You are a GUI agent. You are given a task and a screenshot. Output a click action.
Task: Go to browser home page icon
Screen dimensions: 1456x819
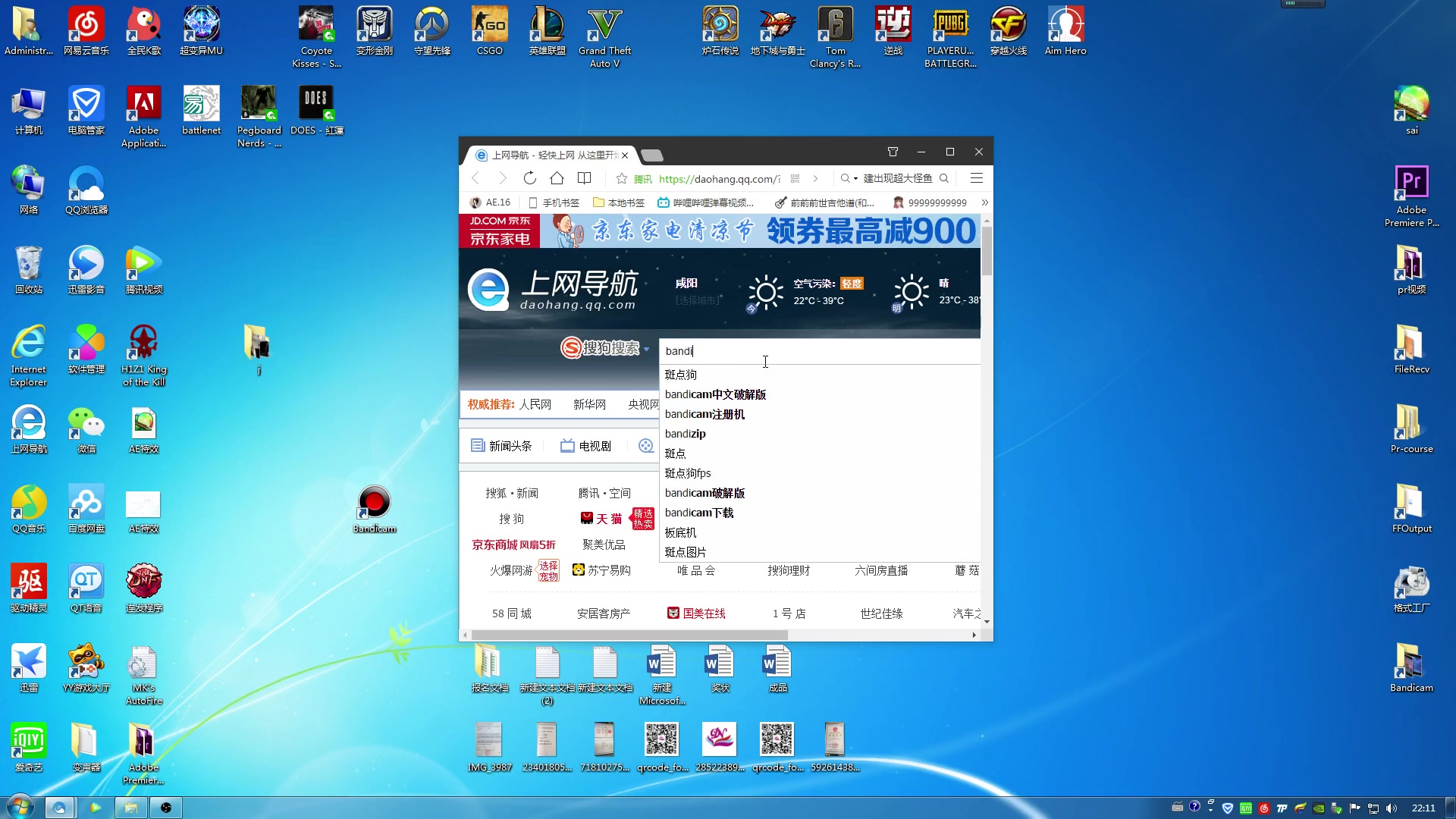(x=557, y=178)
